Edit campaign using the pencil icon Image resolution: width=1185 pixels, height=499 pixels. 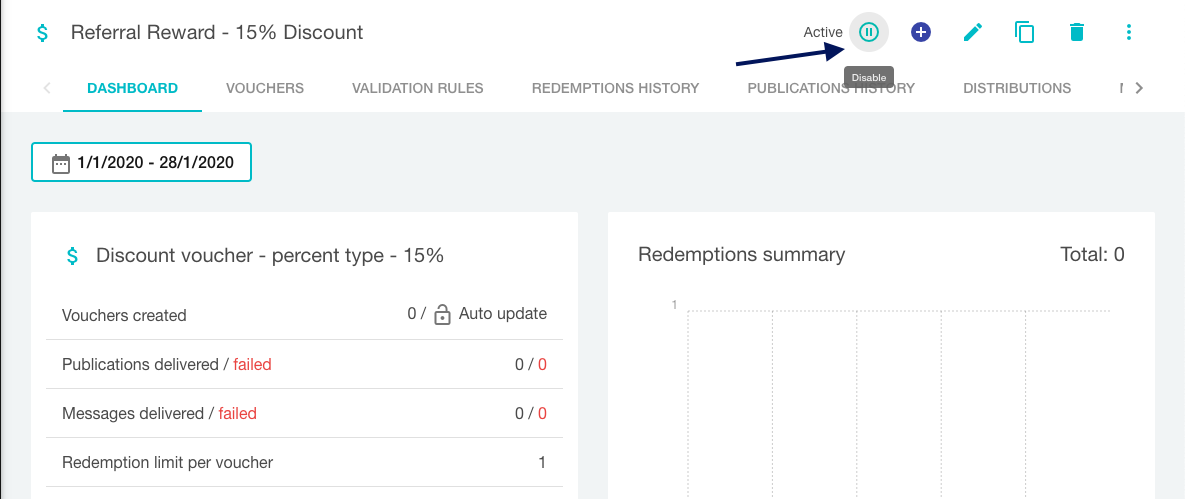(x=973, y=33)
